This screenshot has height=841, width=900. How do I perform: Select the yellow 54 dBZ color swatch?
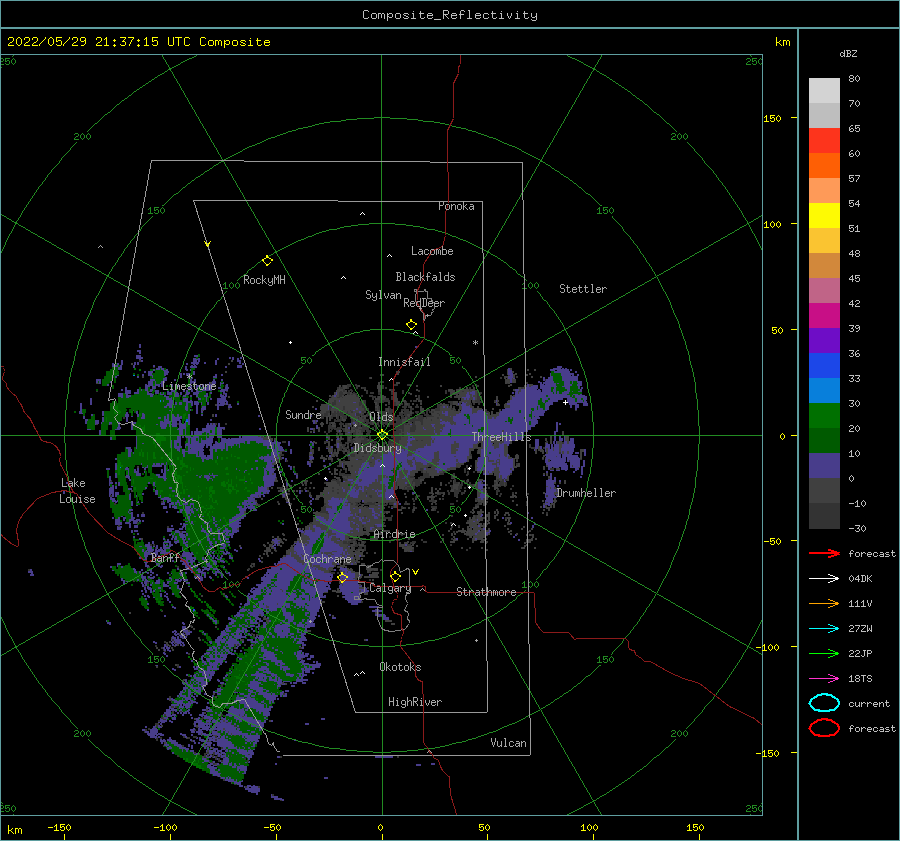(x=824, y=216)
